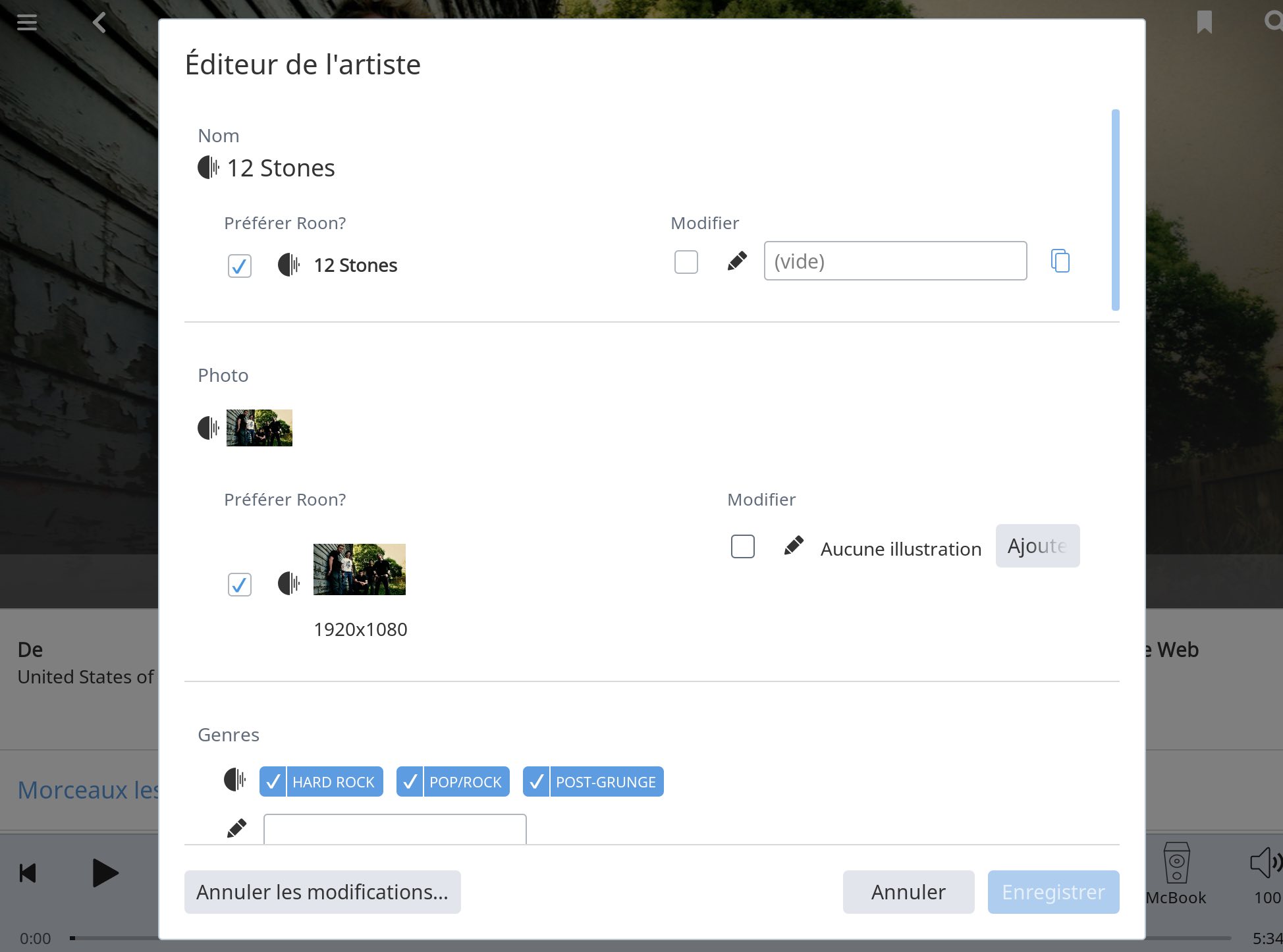The height and width of the screenshot is (952, 1283).
Task: Click the dialog's vertical scrollbar
Action: [1116, 209]
